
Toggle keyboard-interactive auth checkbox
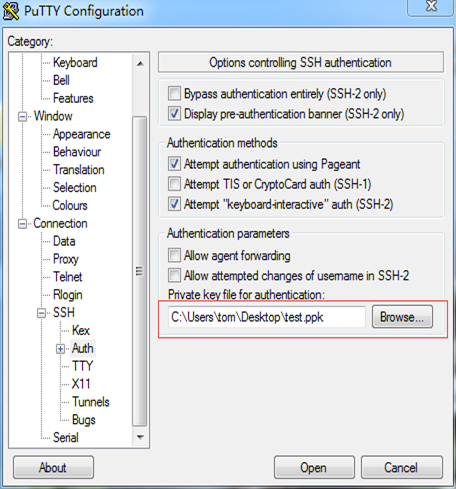pos(174,204)
